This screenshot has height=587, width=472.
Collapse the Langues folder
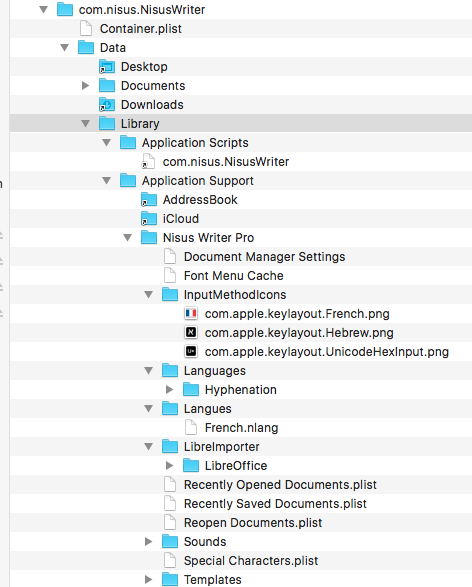point(149,409)
